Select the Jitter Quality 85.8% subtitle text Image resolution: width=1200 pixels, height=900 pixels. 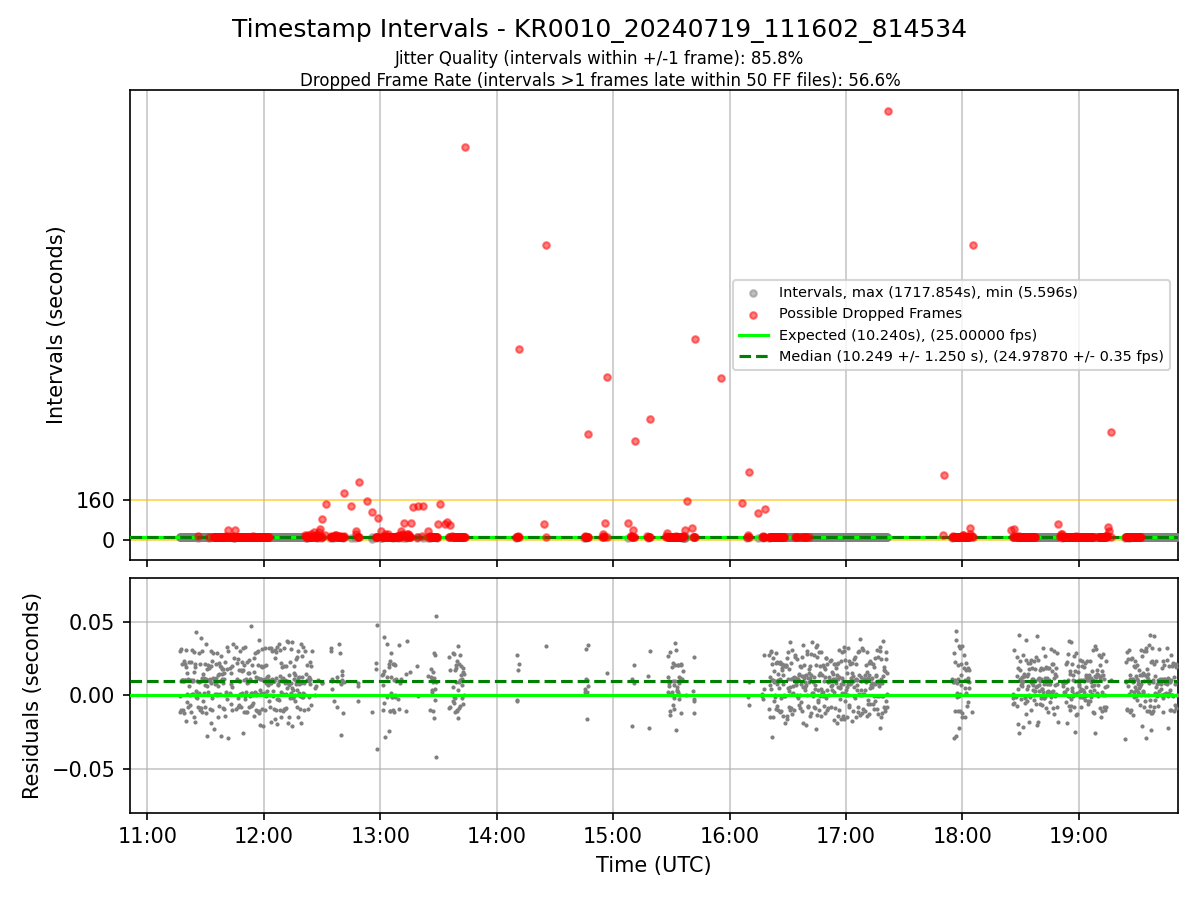click(x=599, y=58)
